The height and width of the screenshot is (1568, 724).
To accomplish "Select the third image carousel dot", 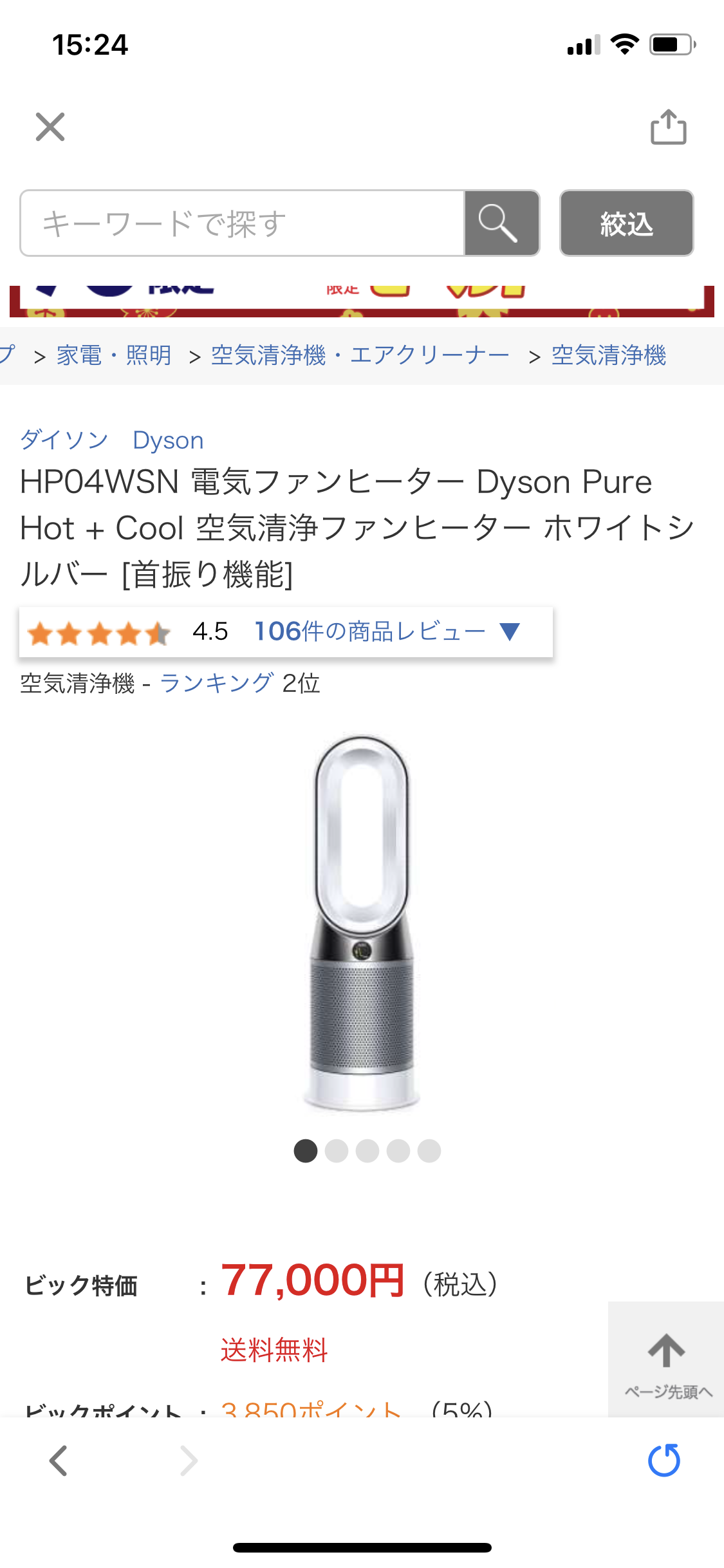I will [x=367, y=1151].
